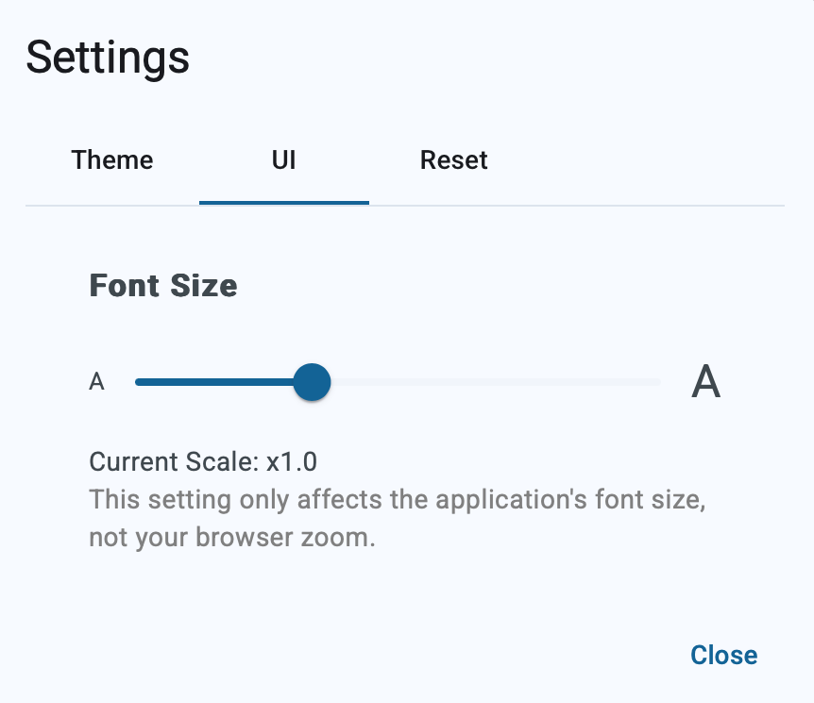
Task: Click the text 'not your browser zoom'
Action: click(231, 537)
